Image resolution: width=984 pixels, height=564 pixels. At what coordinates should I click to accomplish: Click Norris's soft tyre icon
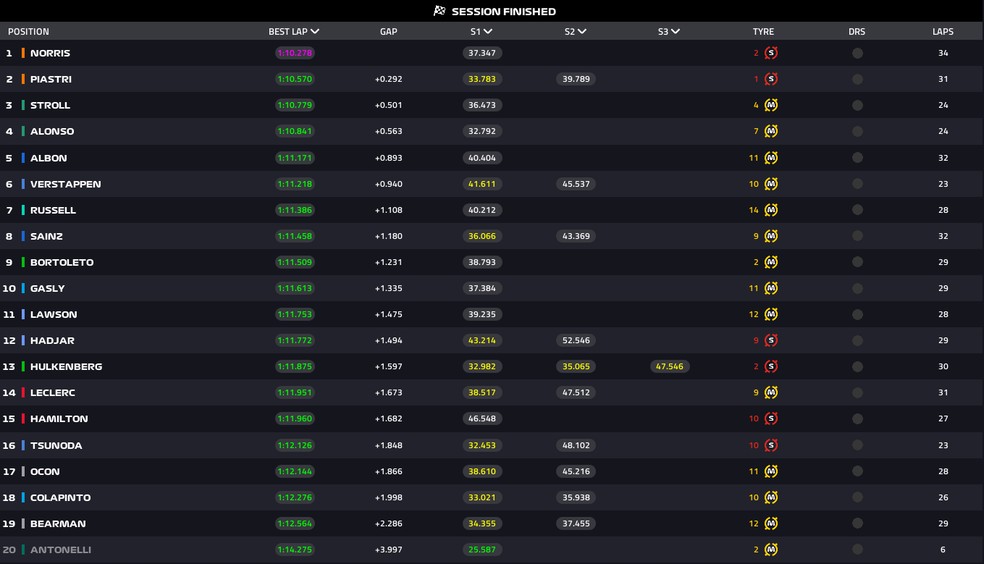click(771, 53)
